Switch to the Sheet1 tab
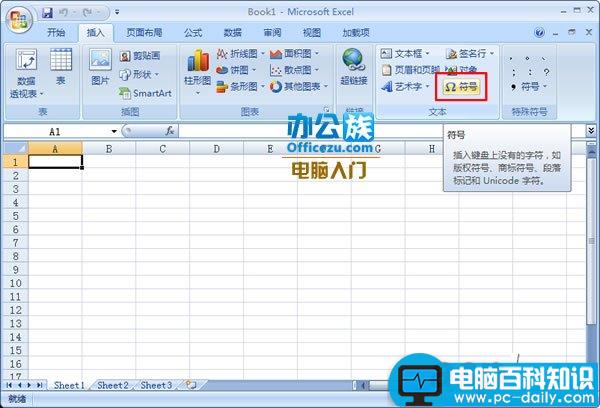 tap(69, 385)
